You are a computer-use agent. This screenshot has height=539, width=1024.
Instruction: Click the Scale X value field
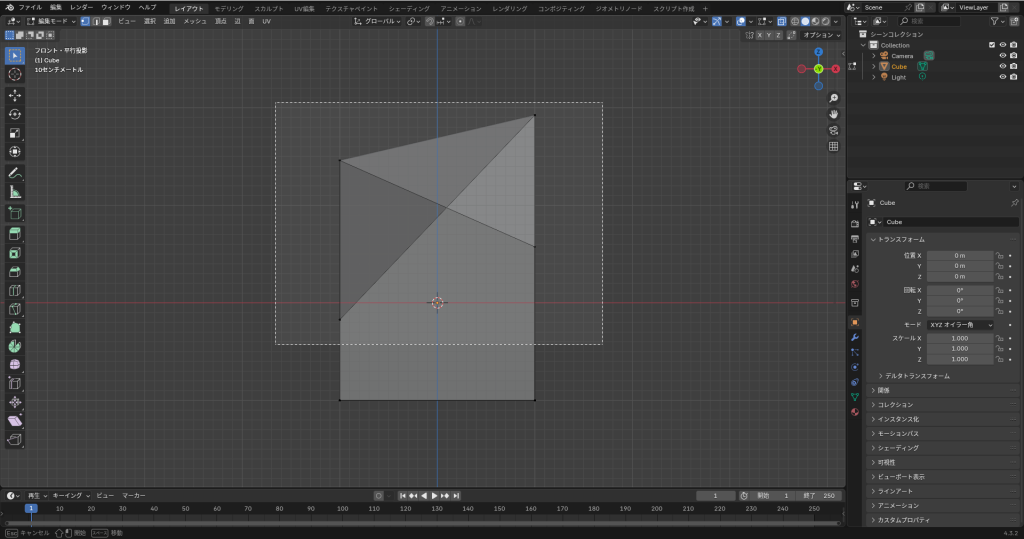click(x=959, y=338)
